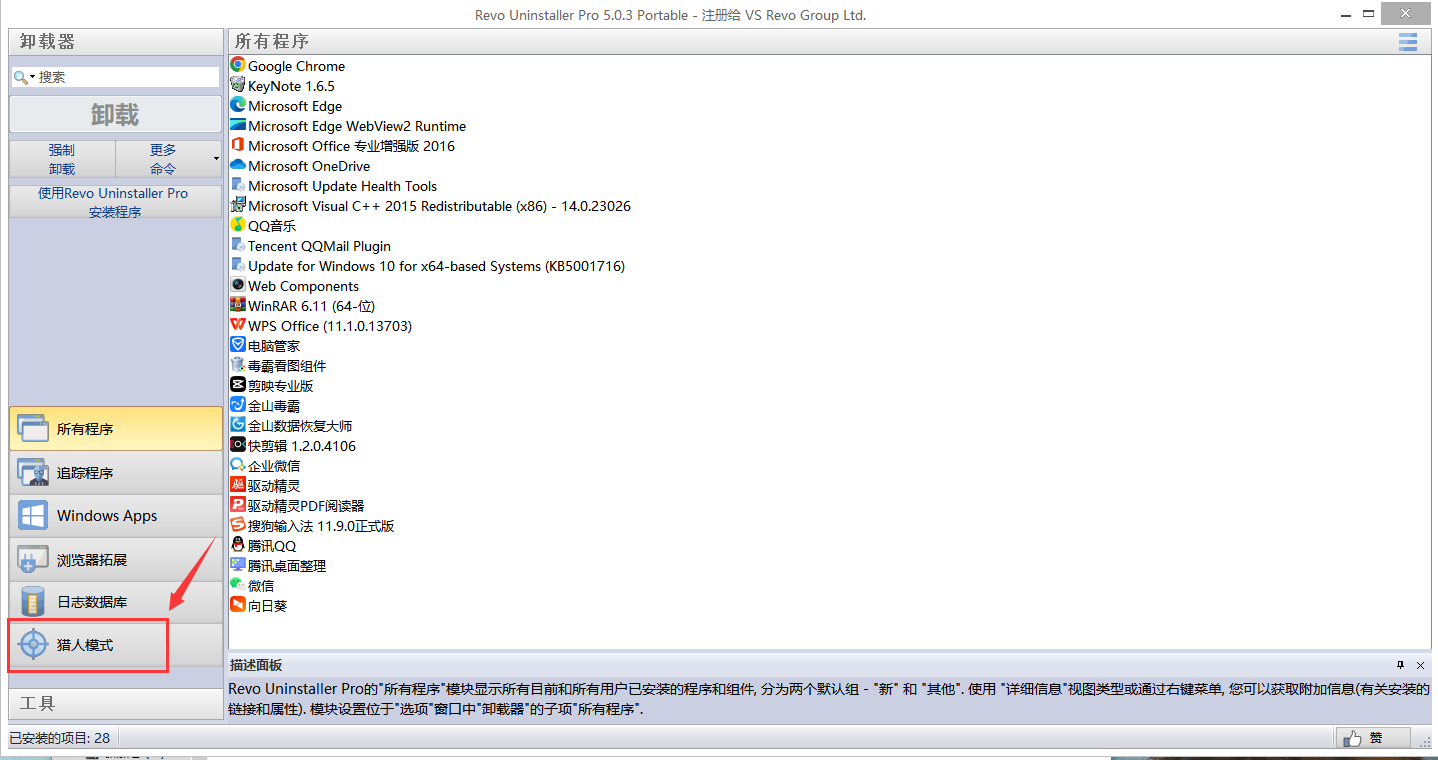This screenshot has height=760, width=1438.
Task: Click the large 卸载 uninstall button
Action: pos(116,114)
